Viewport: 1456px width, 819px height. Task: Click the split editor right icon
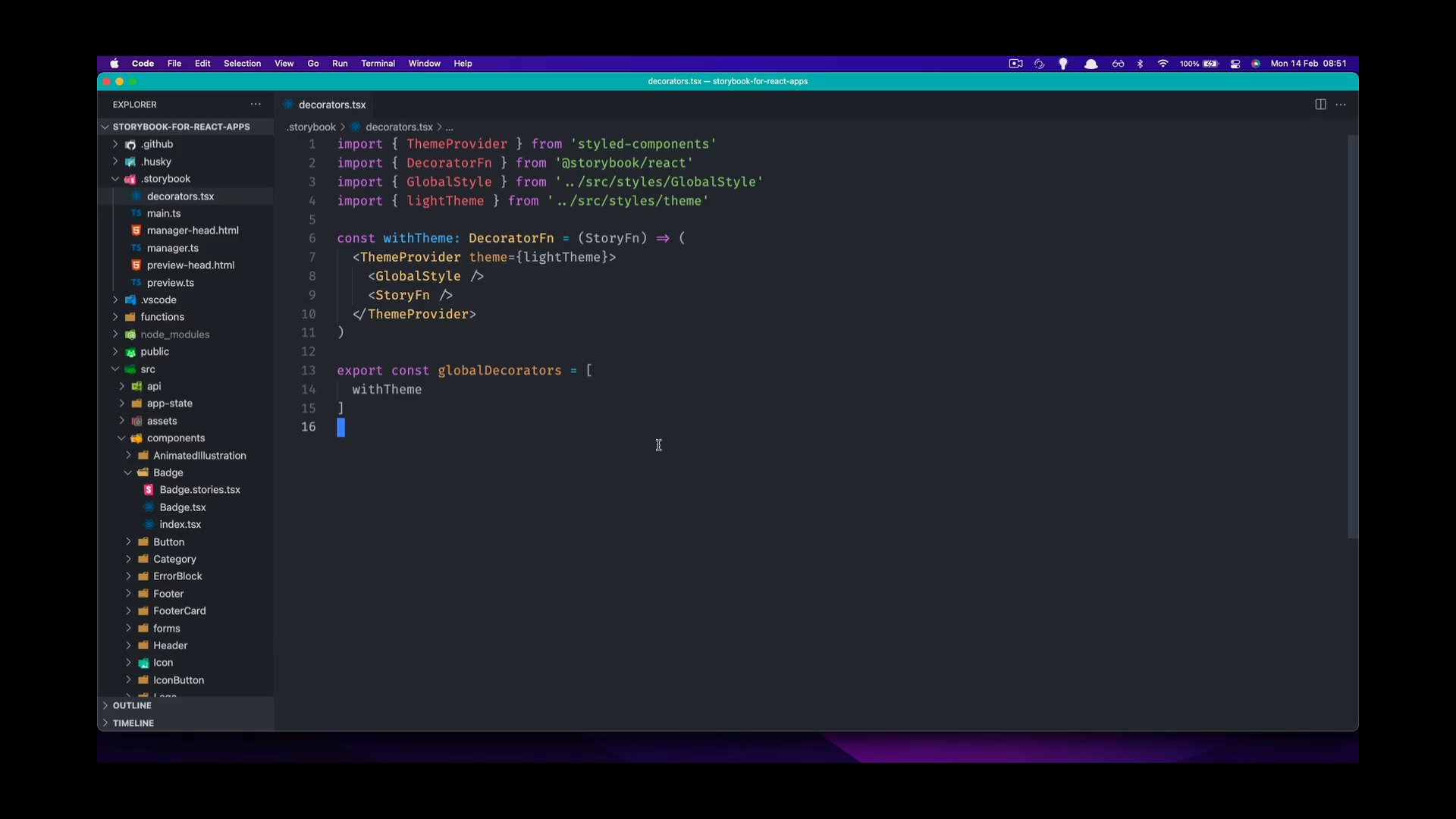tap(1320, 105)
